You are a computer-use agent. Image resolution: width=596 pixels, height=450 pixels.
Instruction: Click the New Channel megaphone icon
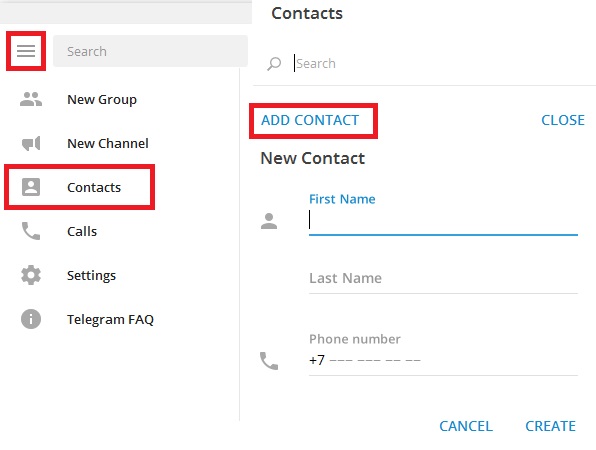[31, 143]
